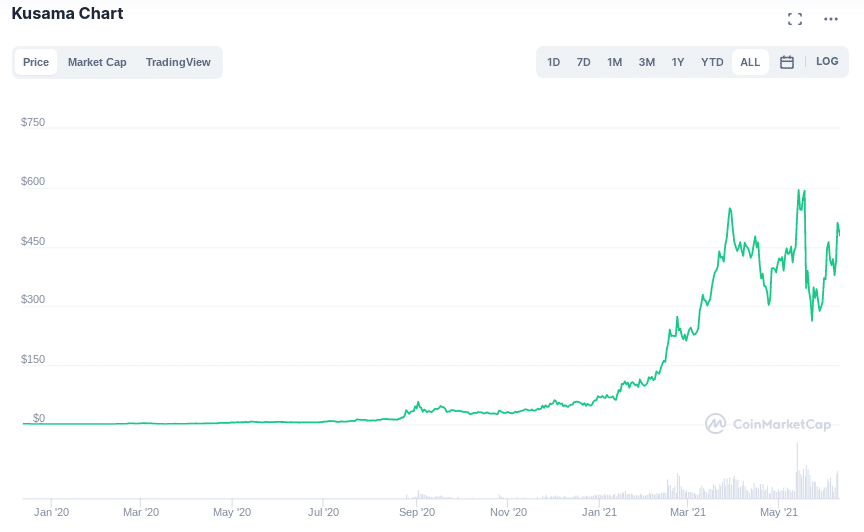Select the YTD time range
Viewport: 864px width, 532px height.
[712, 62]
